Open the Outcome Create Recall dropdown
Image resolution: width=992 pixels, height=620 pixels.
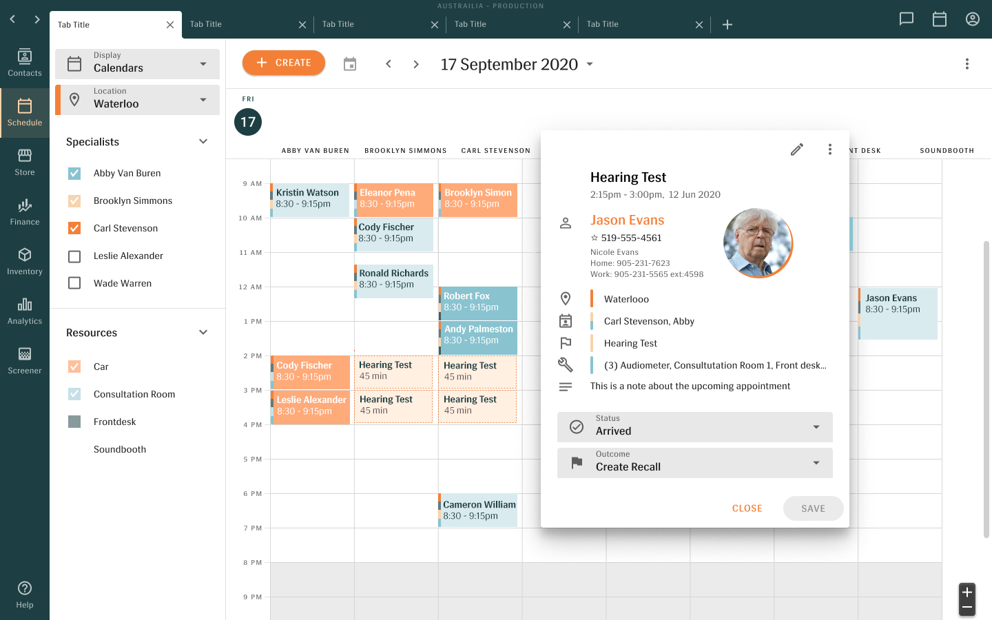click(x=695, y=462)
